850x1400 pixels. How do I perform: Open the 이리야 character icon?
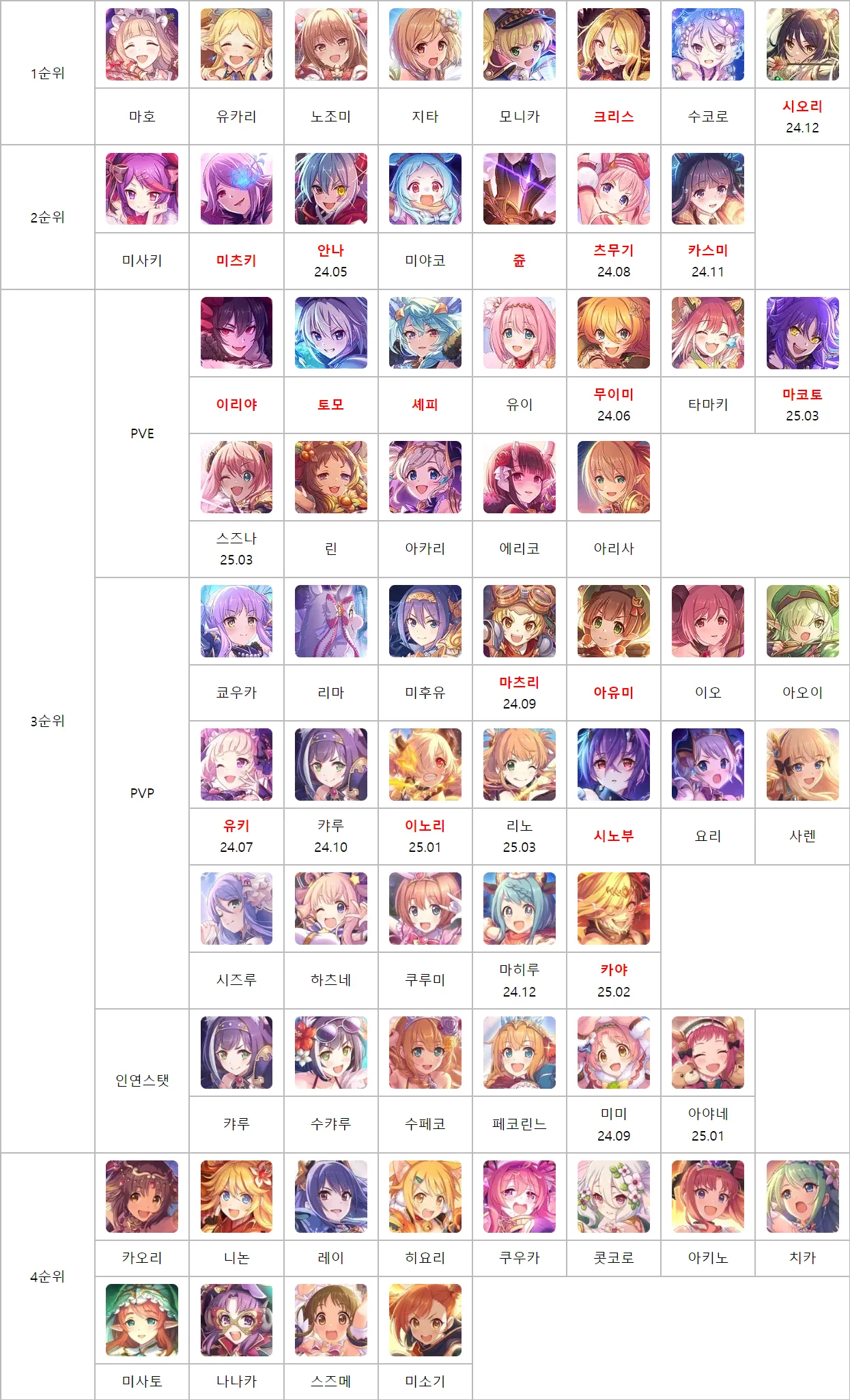[236, 332]
